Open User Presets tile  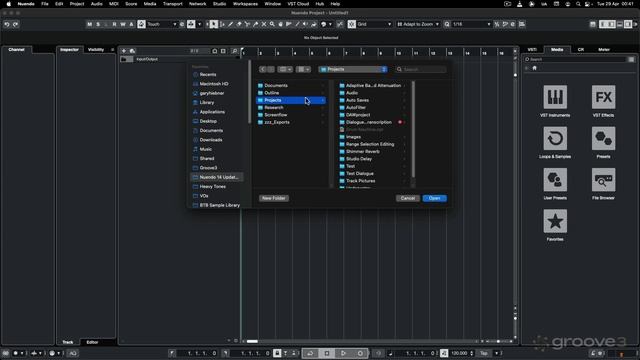[555, 180]
